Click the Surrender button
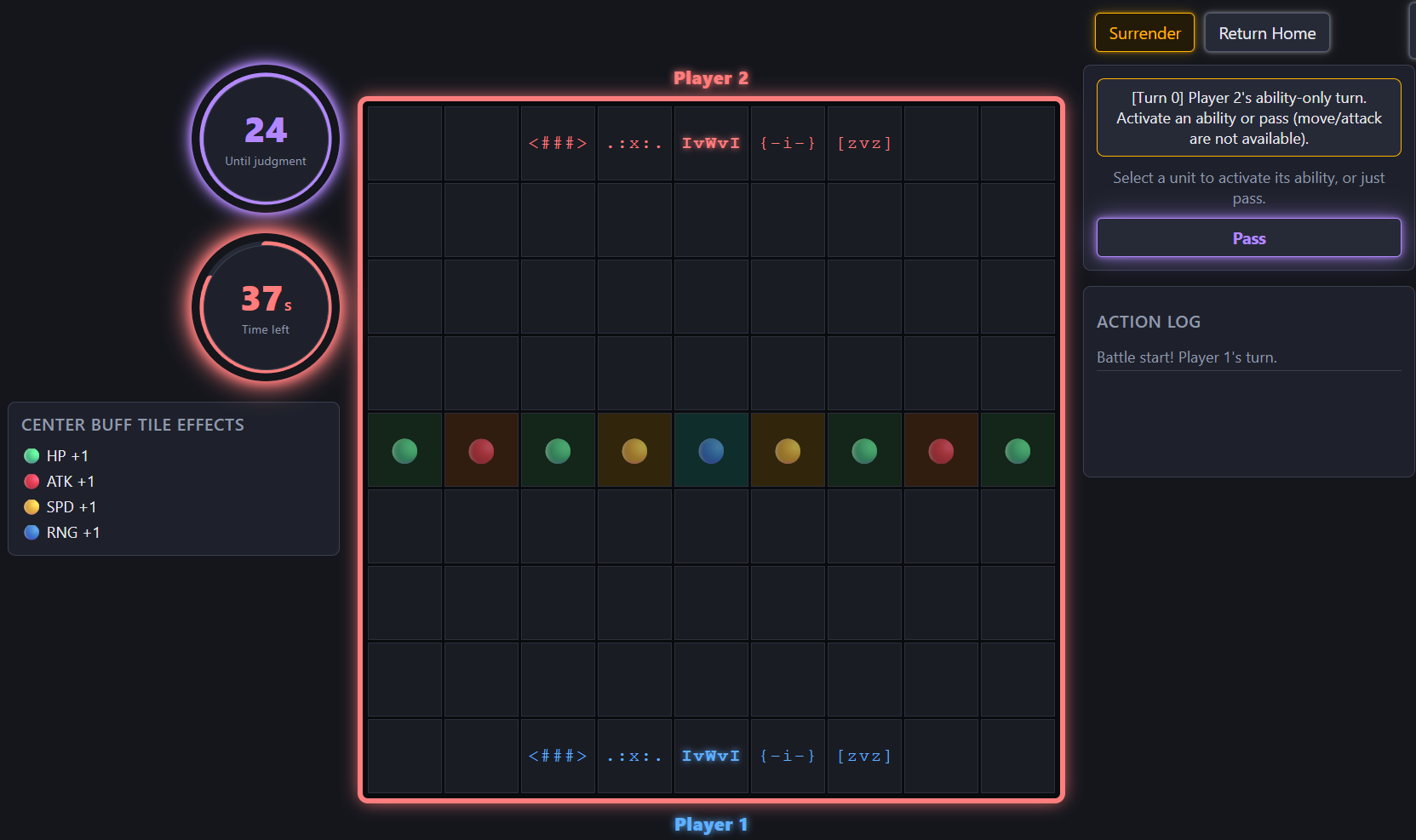Image resolution: width=1416 pixels, height=840 pixels. click(x=1144, y=32)
